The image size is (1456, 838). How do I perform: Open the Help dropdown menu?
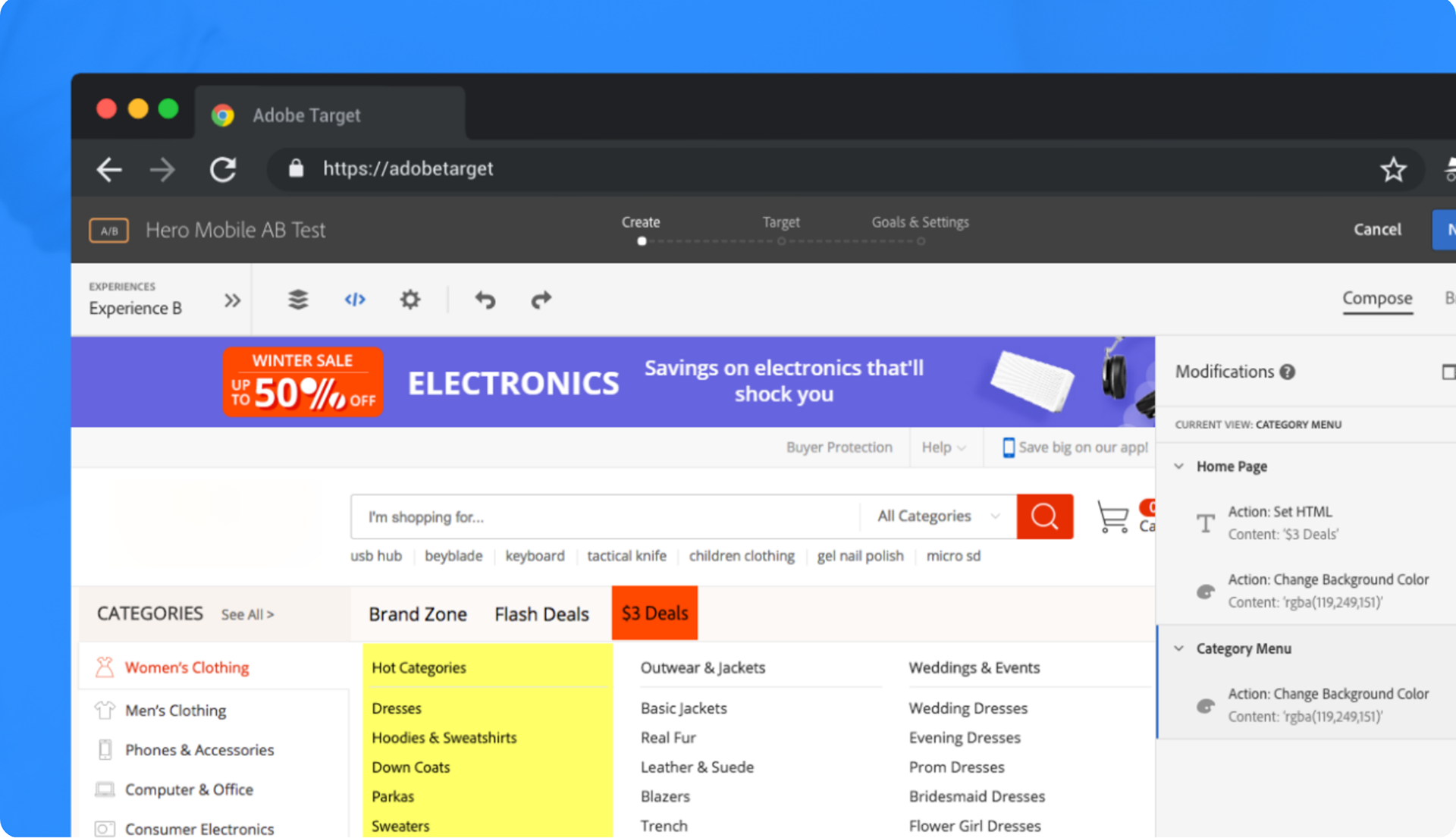[943, 447]
